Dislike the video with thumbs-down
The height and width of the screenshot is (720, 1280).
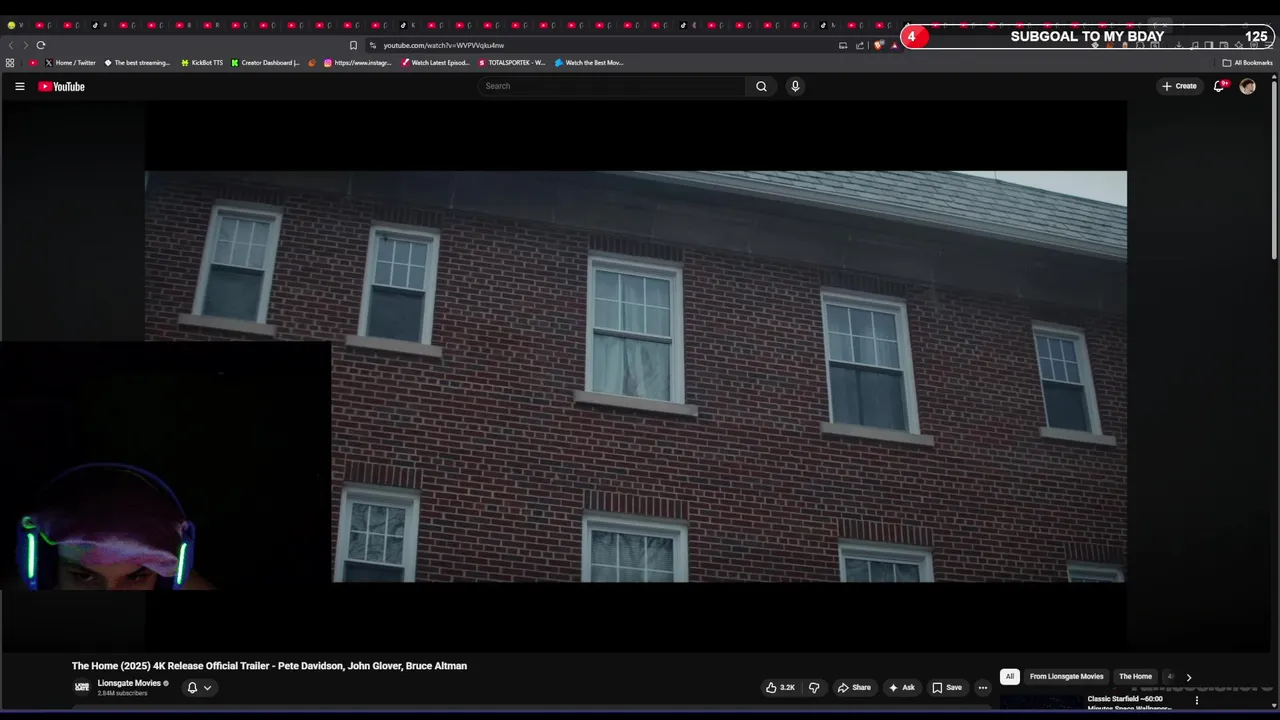814,687
